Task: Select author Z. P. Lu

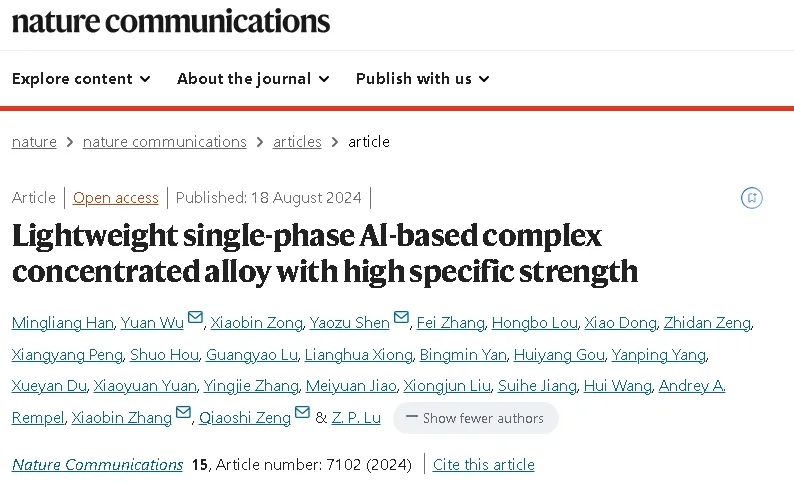Action: click(356, 418)
